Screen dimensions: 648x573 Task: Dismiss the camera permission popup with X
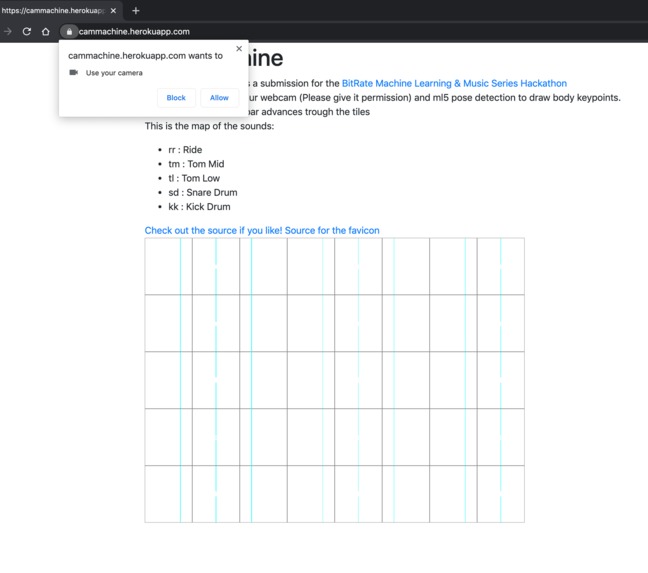click(239, 48)
